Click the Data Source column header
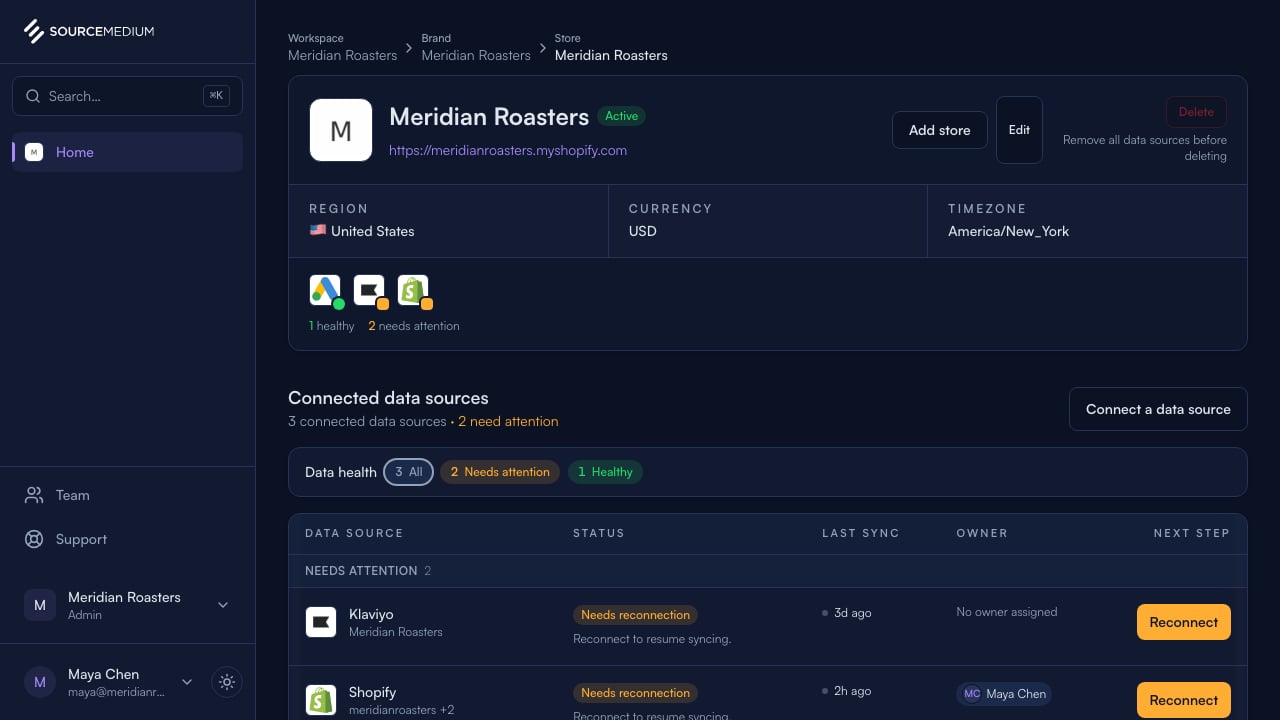Image resolution: width=1280 pixels, height=720 pixels. tap(354, 533)
